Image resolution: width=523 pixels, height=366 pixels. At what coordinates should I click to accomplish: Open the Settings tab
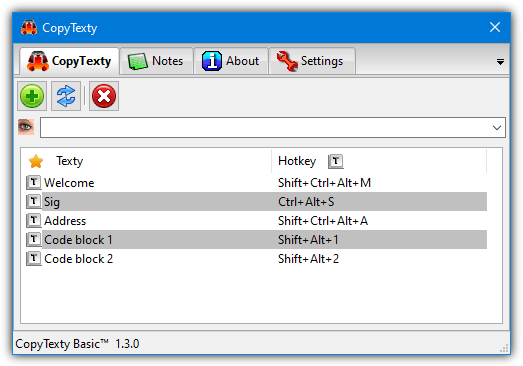point(312,61)
